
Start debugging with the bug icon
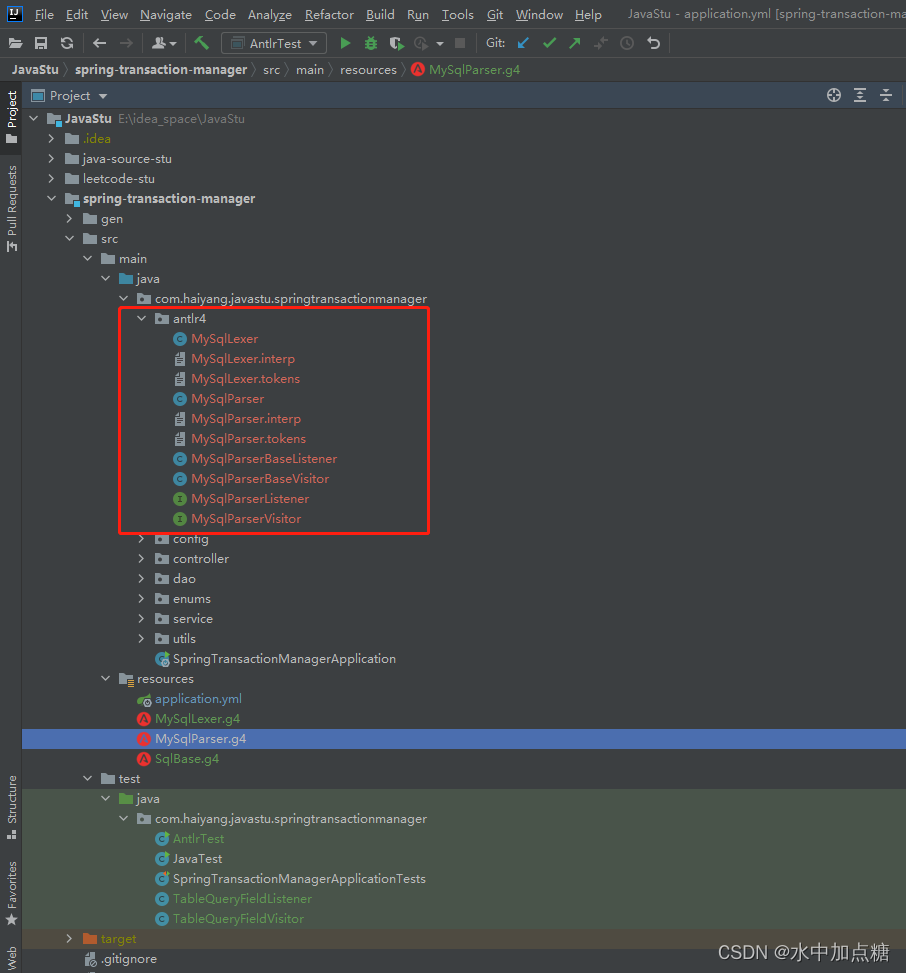click(370, 43)
